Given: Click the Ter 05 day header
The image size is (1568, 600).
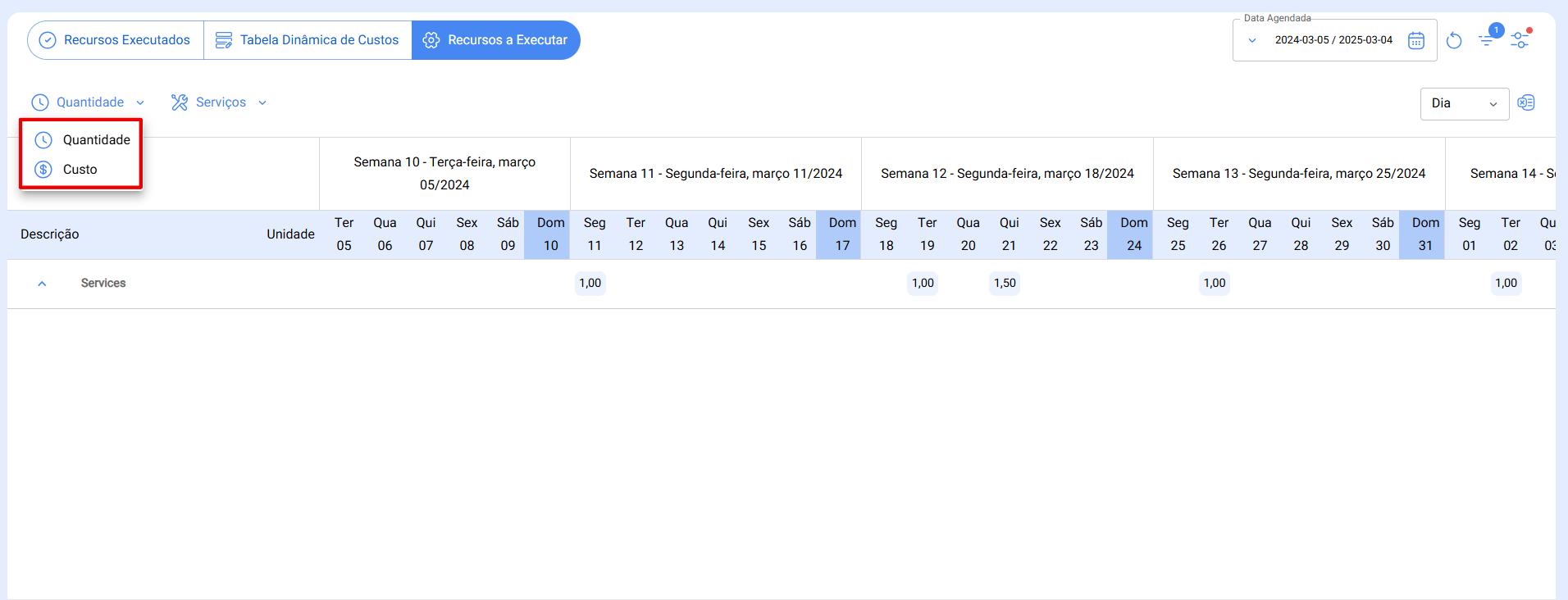Looking at the screenshot, I should (x=344, y=234).
